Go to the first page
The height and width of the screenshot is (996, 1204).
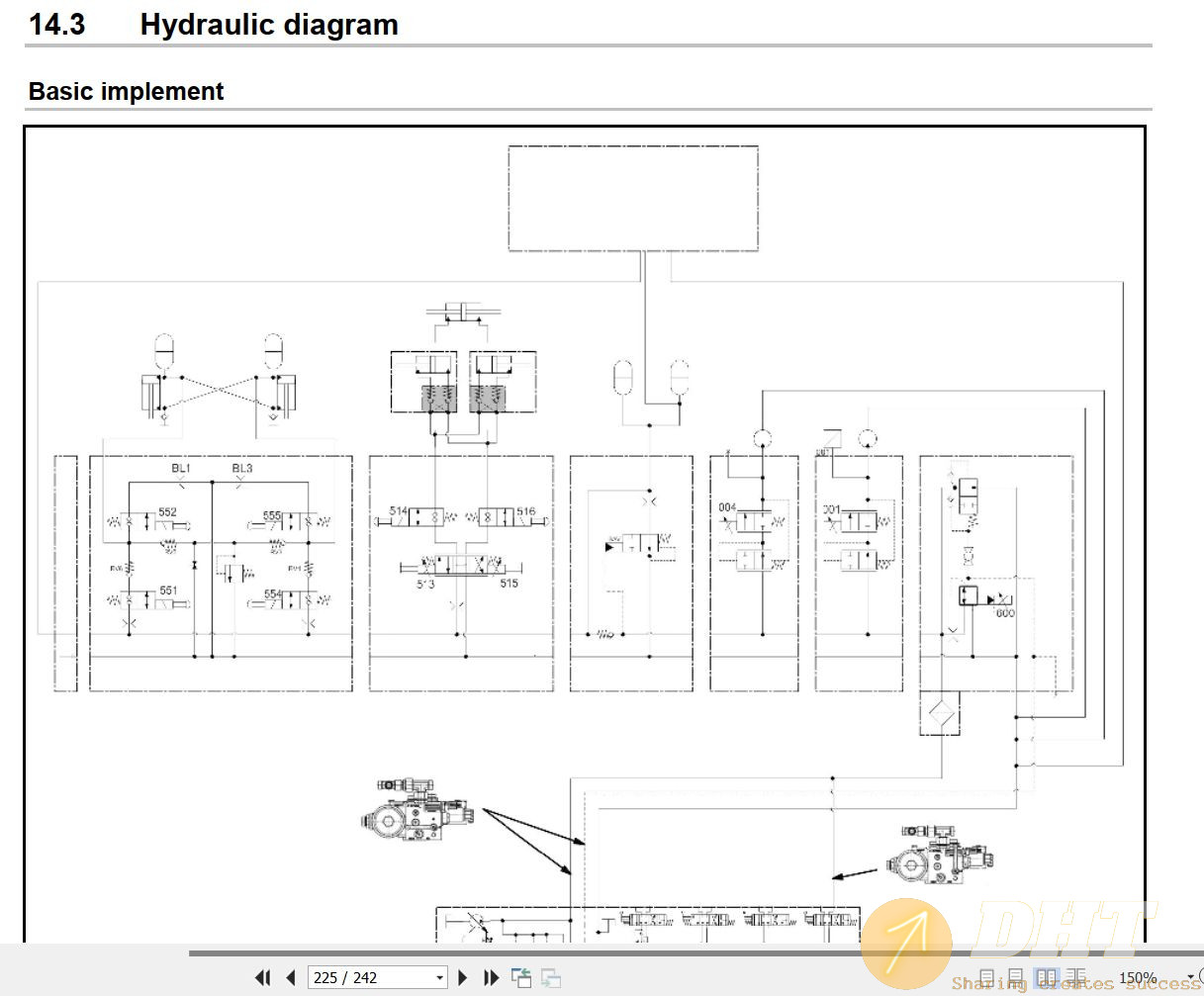pyautogui.click(x=262, y=977)
